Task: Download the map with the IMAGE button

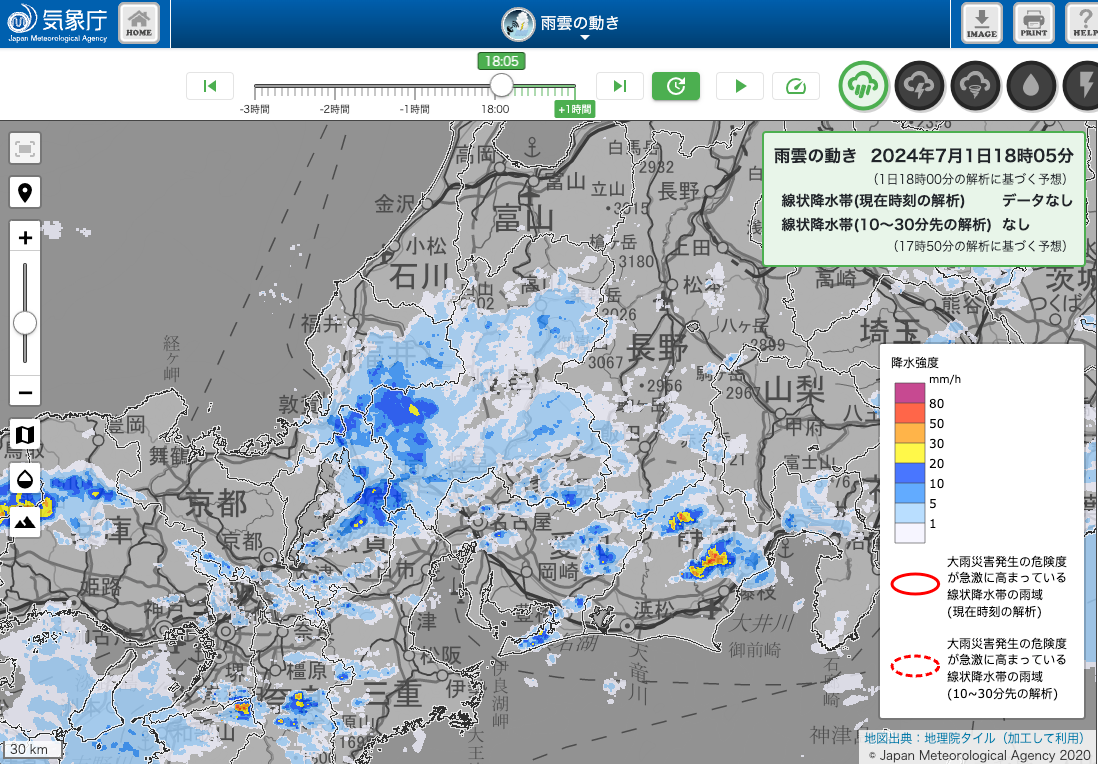Action: pos(981,23)
